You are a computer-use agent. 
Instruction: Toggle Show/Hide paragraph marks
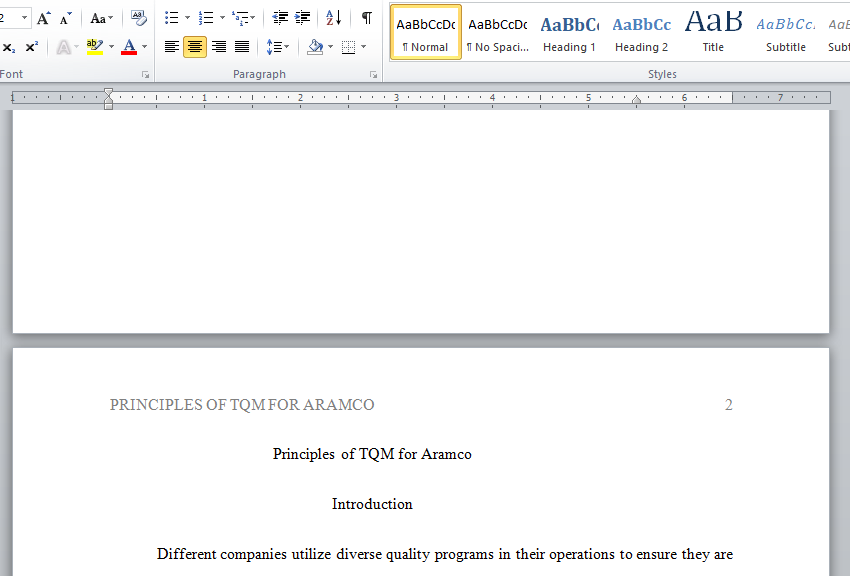367,18
